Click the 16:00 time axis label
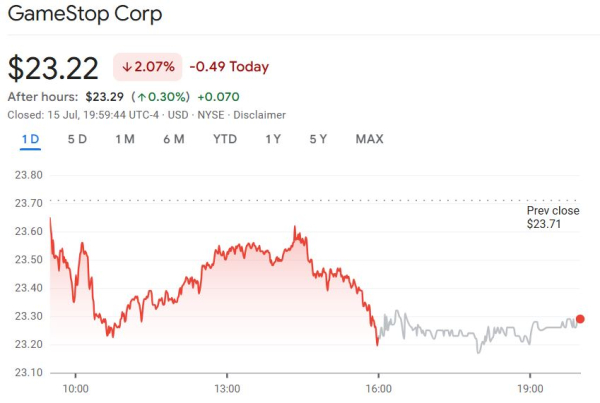 click(x=377, y=389)
